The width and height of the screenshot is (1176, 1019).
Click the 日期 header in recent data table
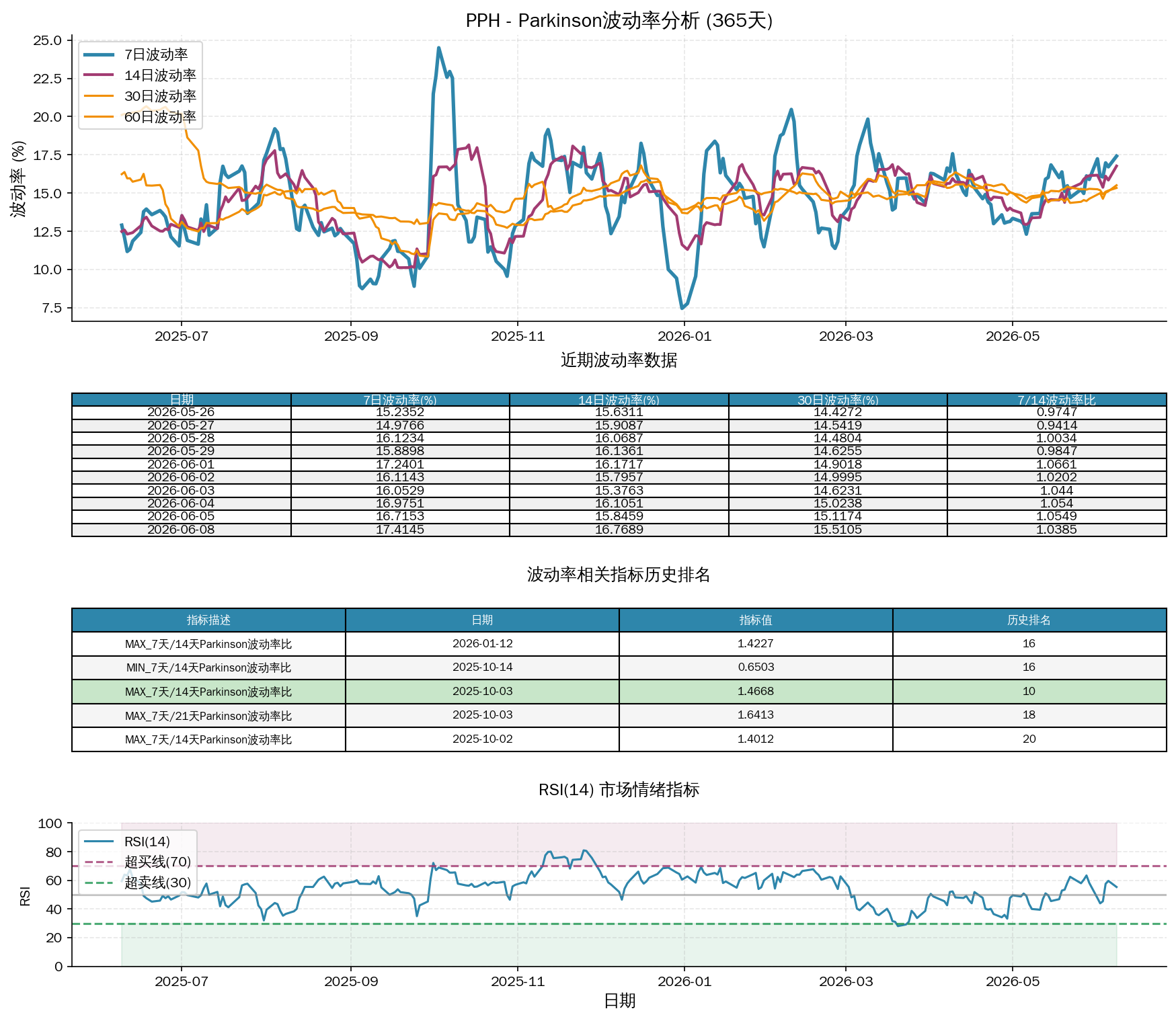pos(182,400)
